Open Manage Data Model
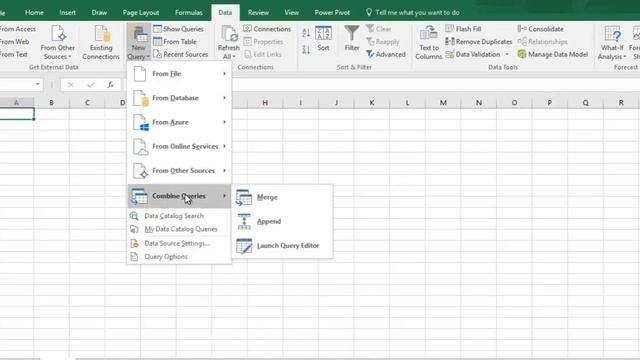Image resolution: width=640 pixels, height=360 pixels. 553,54
